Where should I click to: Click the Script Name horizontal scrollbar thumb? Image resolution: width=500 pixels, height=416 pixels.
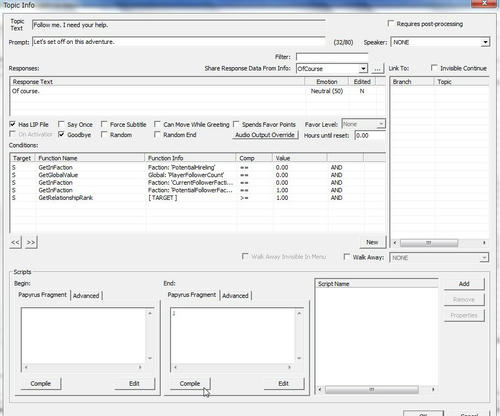tap(372, 389)
